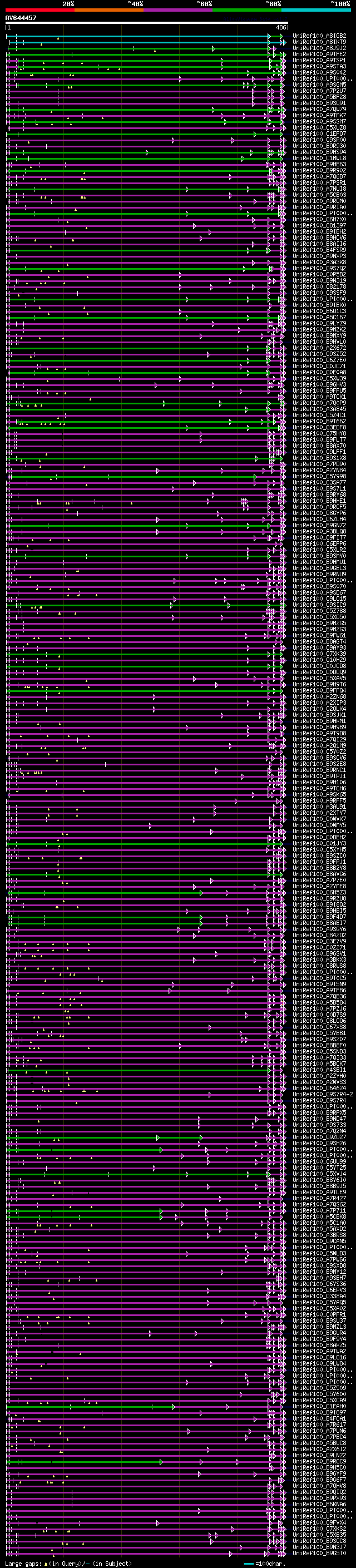Select label UniRef100_B9SZC0
The height and width of the screenshot is (1568, 356).
tap(319, 856)
